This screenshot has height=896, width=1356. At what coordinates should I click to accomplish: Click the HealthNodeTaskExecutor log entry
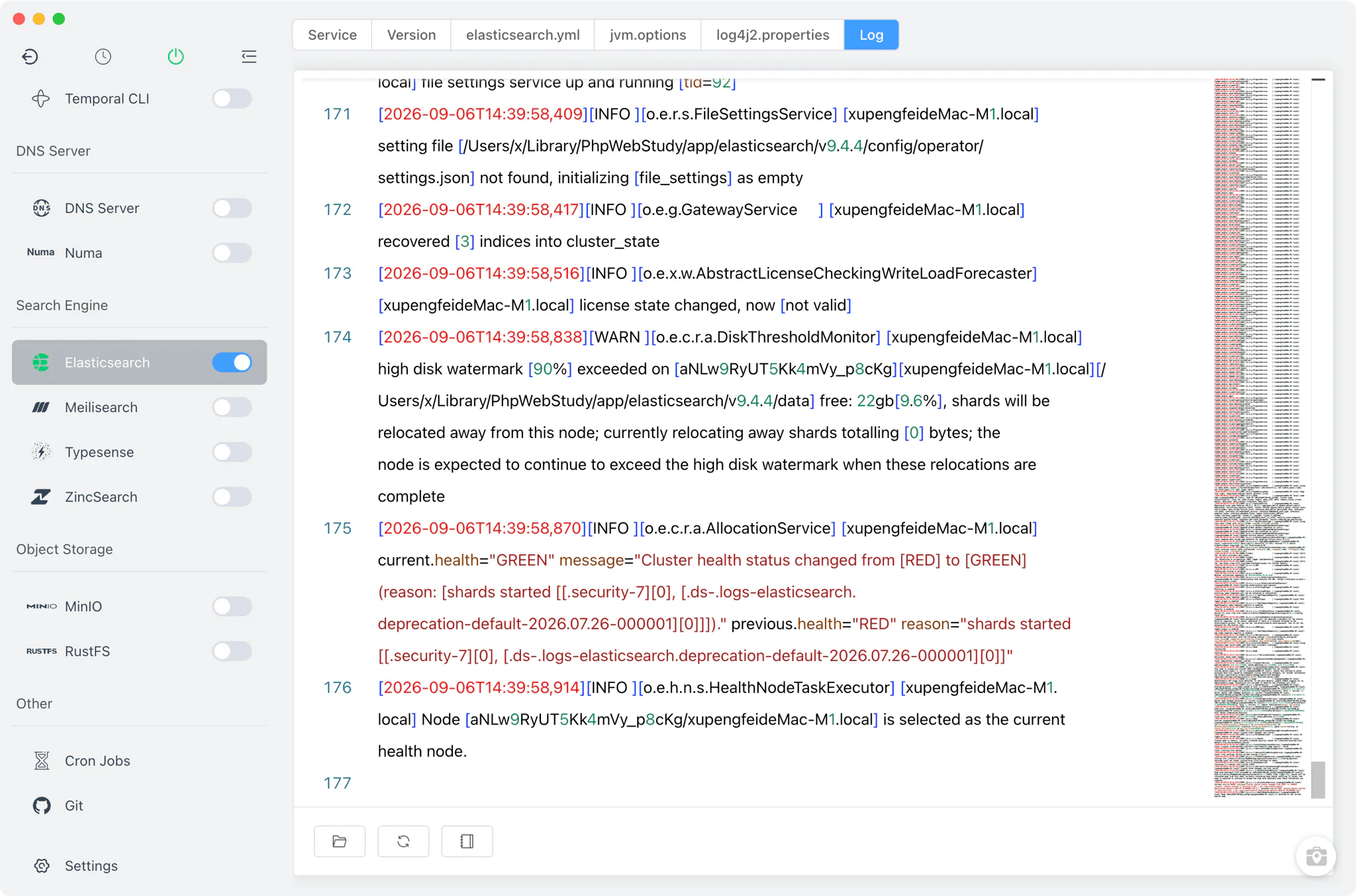pyautogui.click(x=722, y=719)
